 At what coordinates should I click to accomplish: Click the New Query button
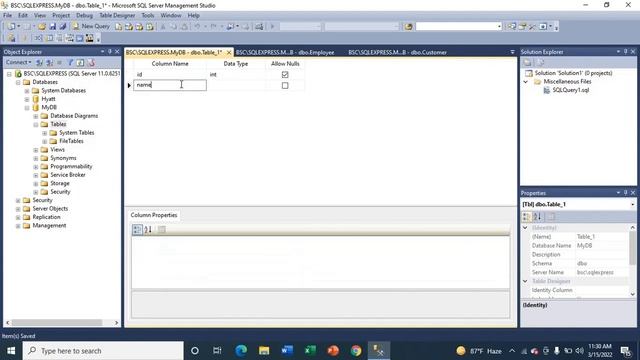(x=91, y=27)
